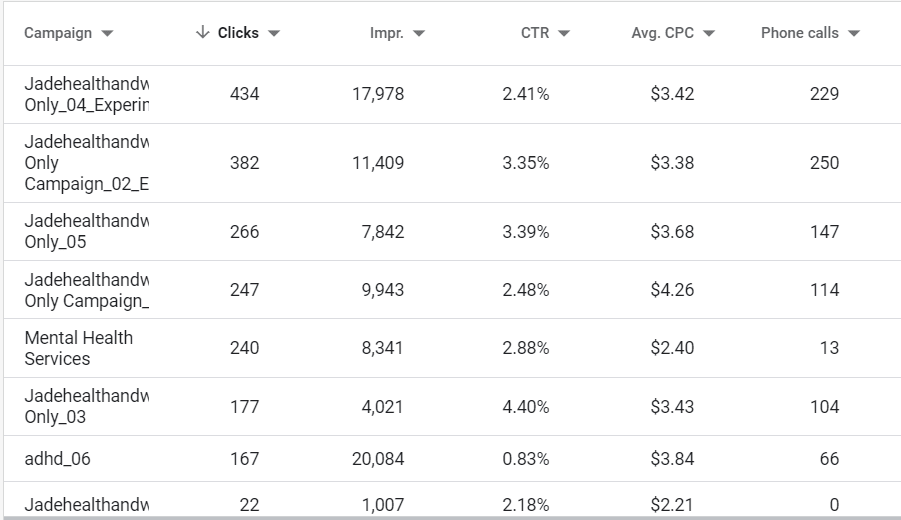Open the Only_04_Experiment campaign link

86,94
